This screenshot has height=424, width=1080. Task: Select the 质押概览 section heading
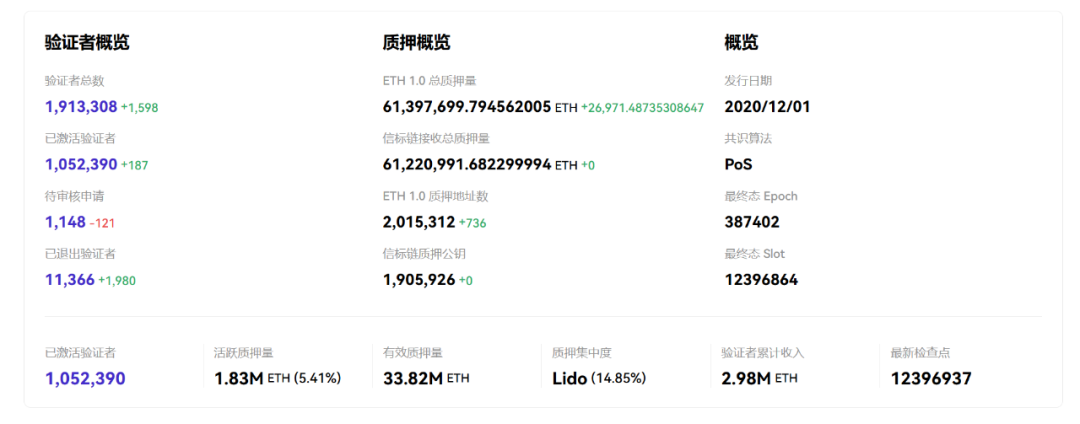416,43
